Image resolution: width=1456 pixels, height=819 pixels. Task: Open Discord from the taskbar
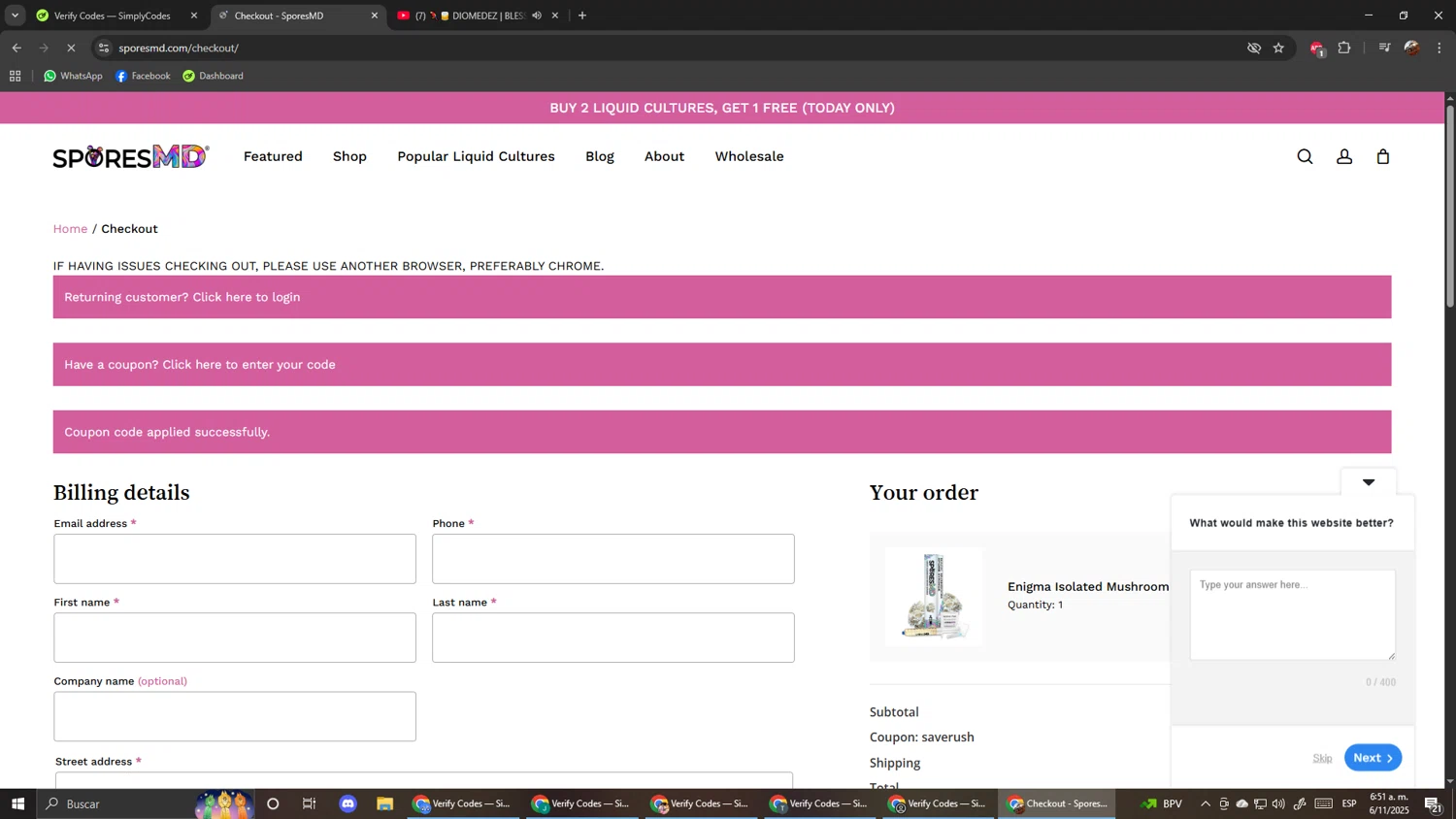coord(348,803)
